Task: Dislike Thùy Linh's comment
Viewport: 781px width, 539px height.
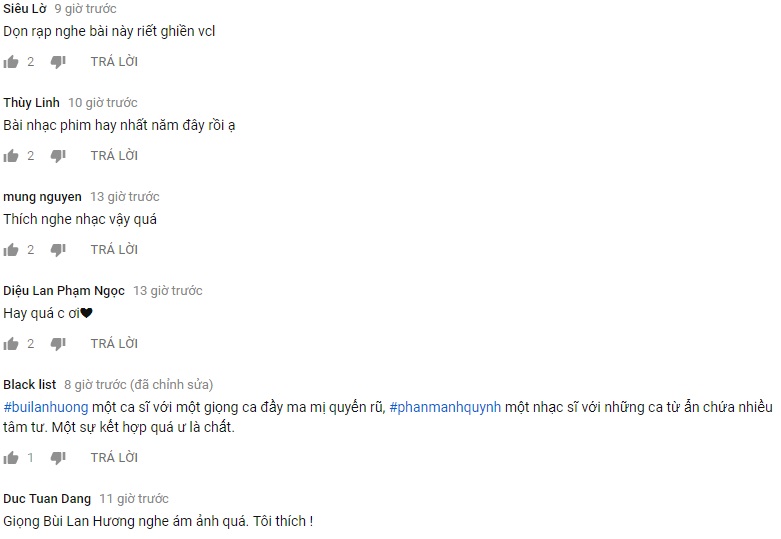Action: point(58,156)
